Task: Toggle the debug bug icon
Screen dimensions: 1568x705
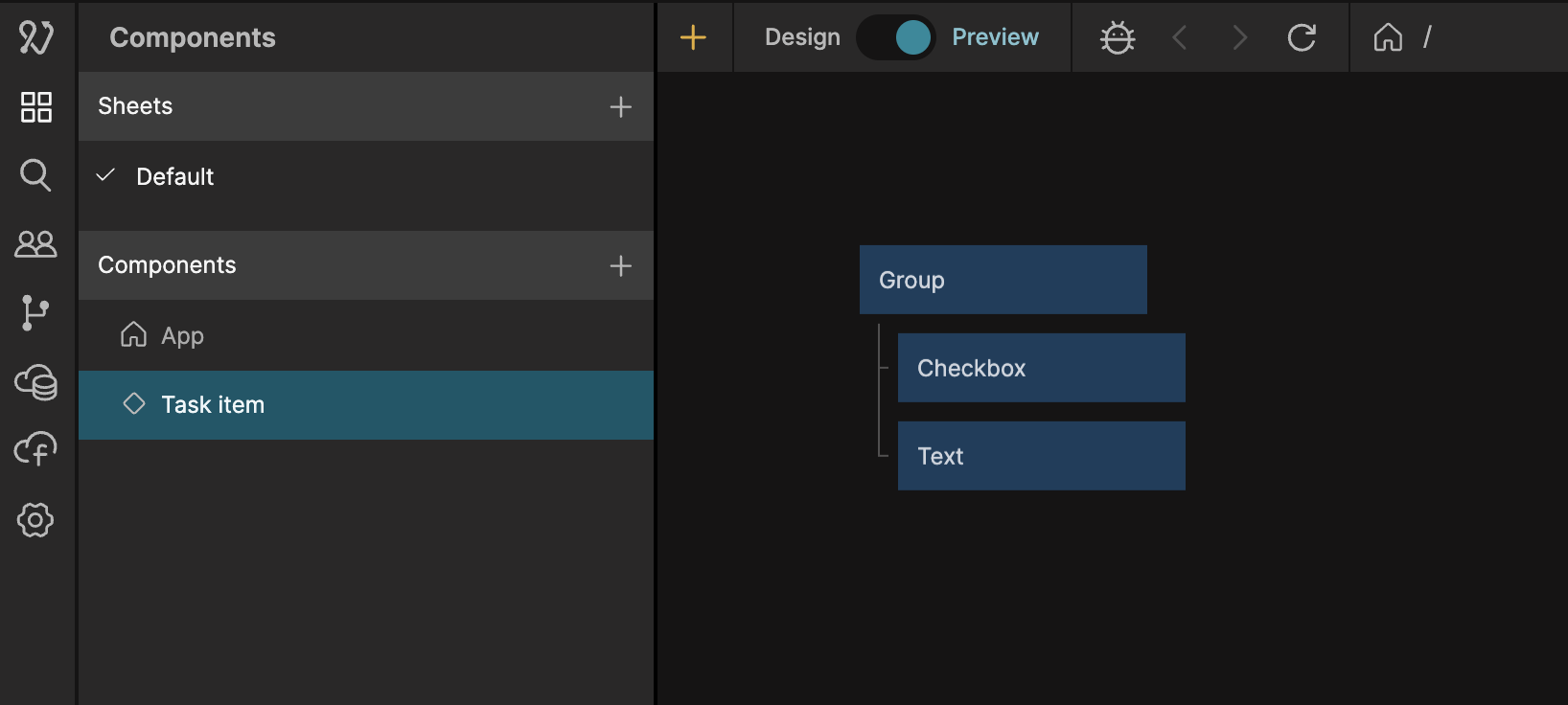Action: point(1118,37)
